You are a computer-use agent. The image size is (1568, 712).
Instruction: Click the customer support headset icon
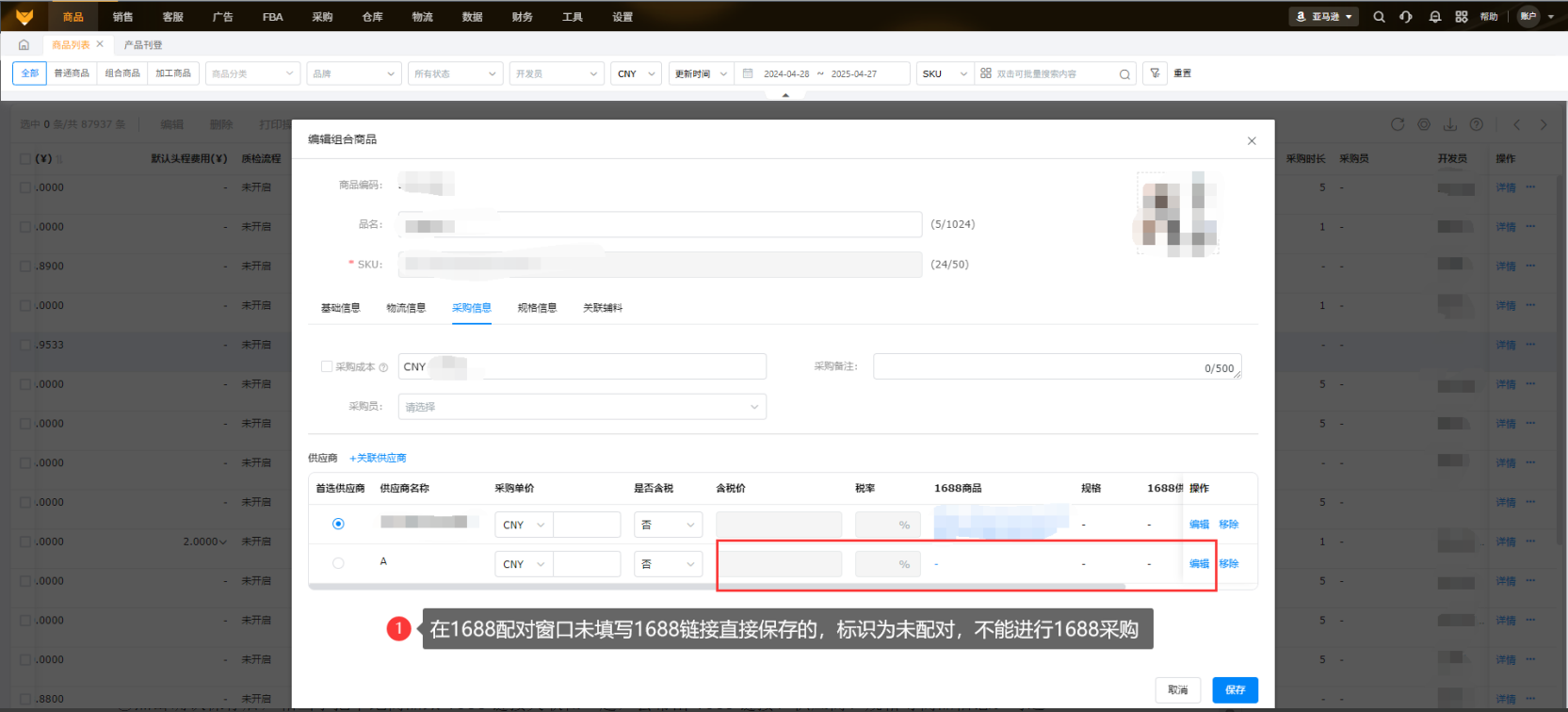(1406, 17)
